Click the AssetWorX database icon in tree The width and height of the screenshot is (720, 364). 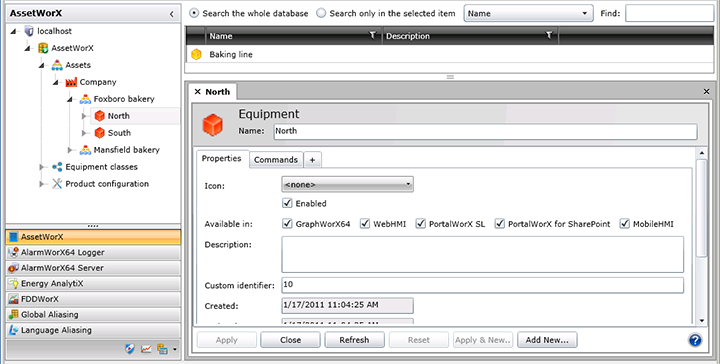pyautogui.click(x=43, y=48)
